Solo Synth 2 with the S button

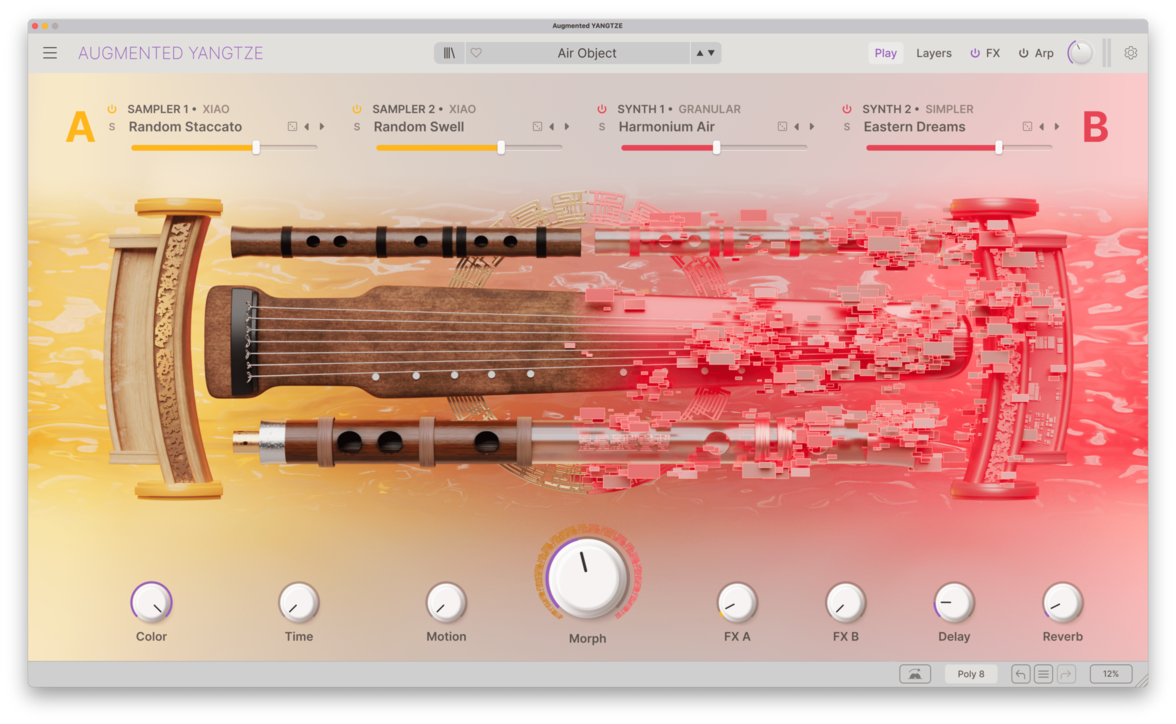pyautogui.click(x=847, y=127)
